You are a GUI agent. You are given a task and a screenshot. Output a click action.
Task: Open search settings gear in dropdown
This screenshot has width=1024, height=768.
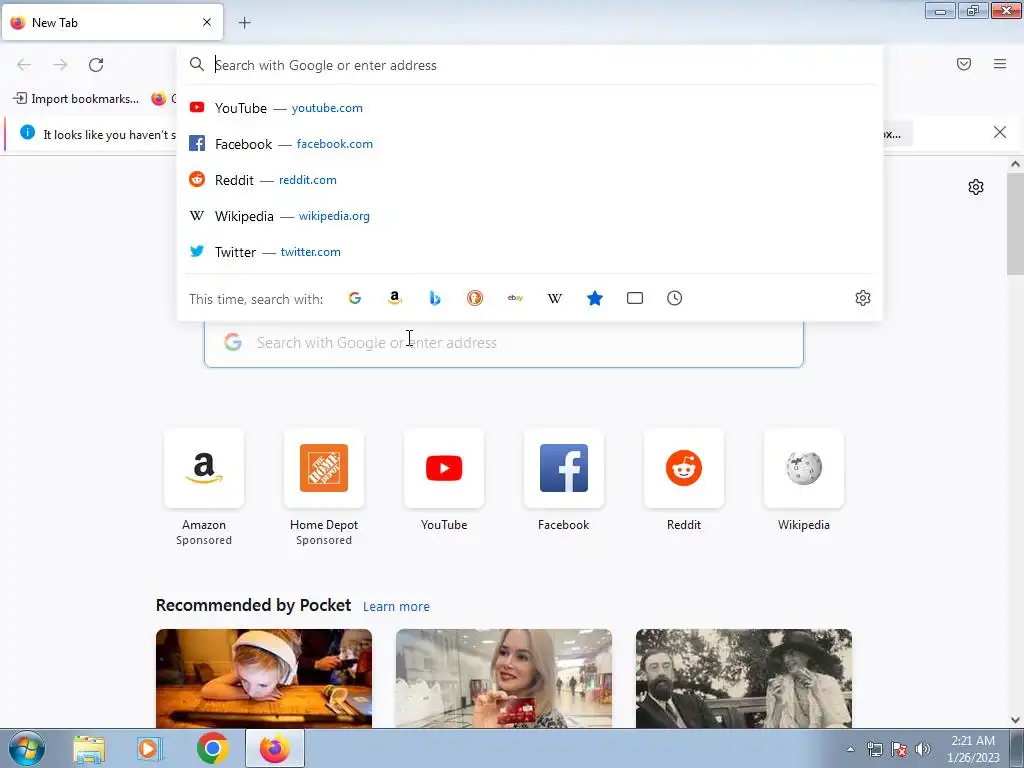coord(863,298)
